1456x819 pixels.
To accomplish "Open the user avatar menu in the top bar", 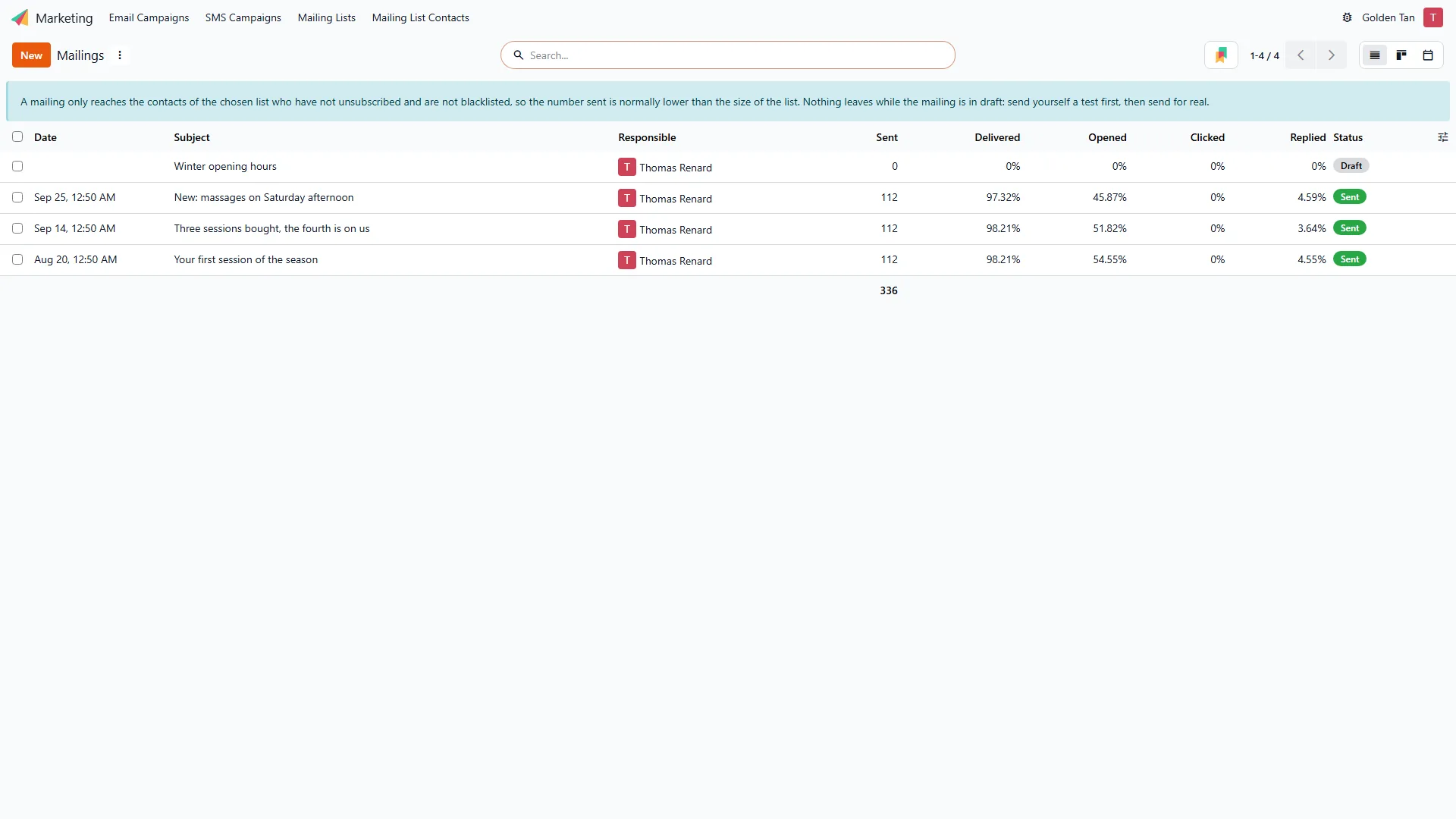I will coord(1432,17).
